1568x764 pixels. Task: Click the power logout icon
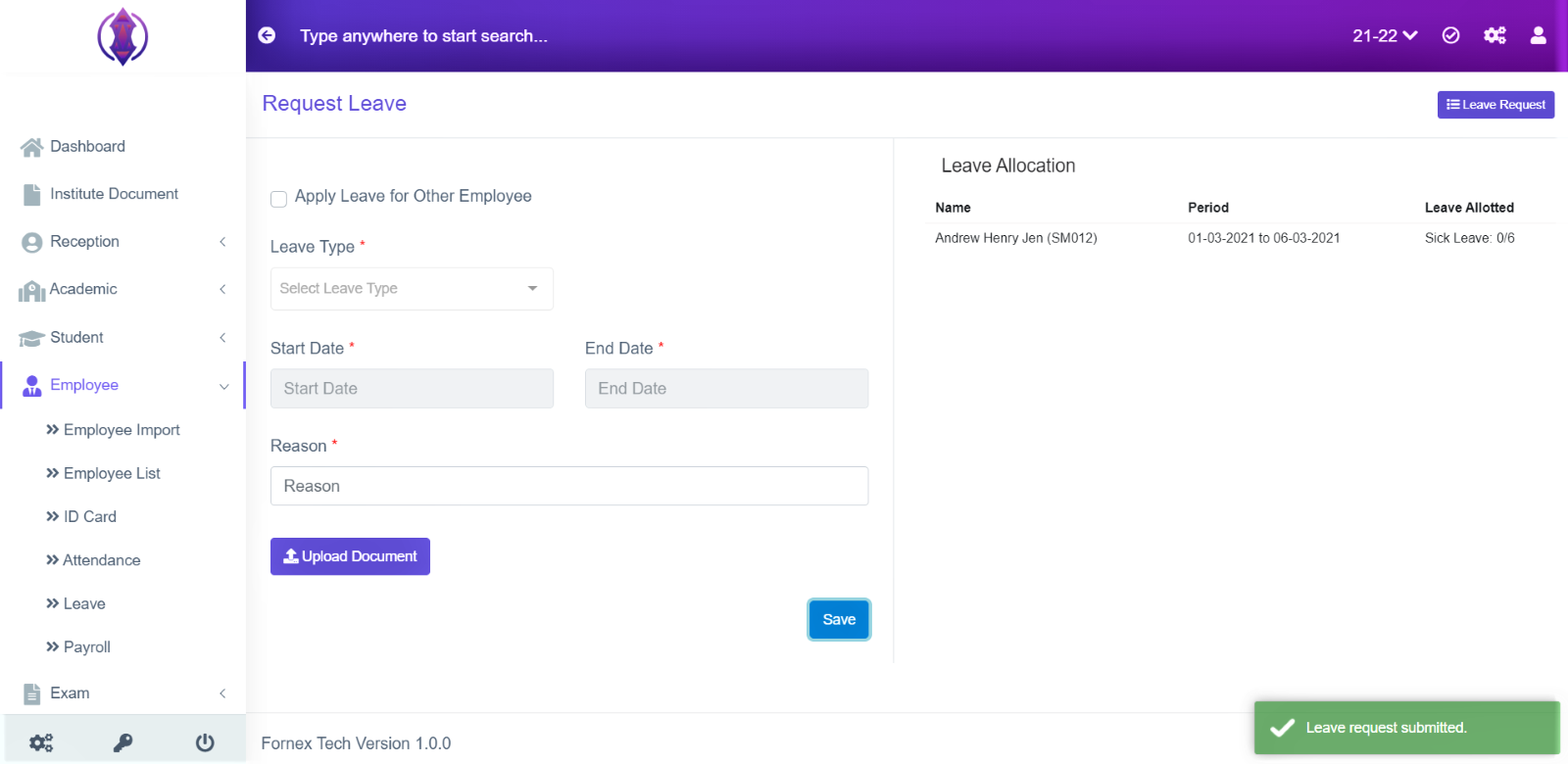click(x=205, y=742)
